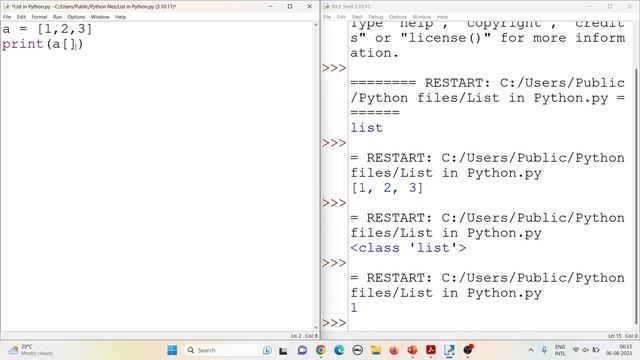The image size is (640, 360).
Task: Launch Microsoft Edge from the taskbar
Action: [x=339, y=350]
